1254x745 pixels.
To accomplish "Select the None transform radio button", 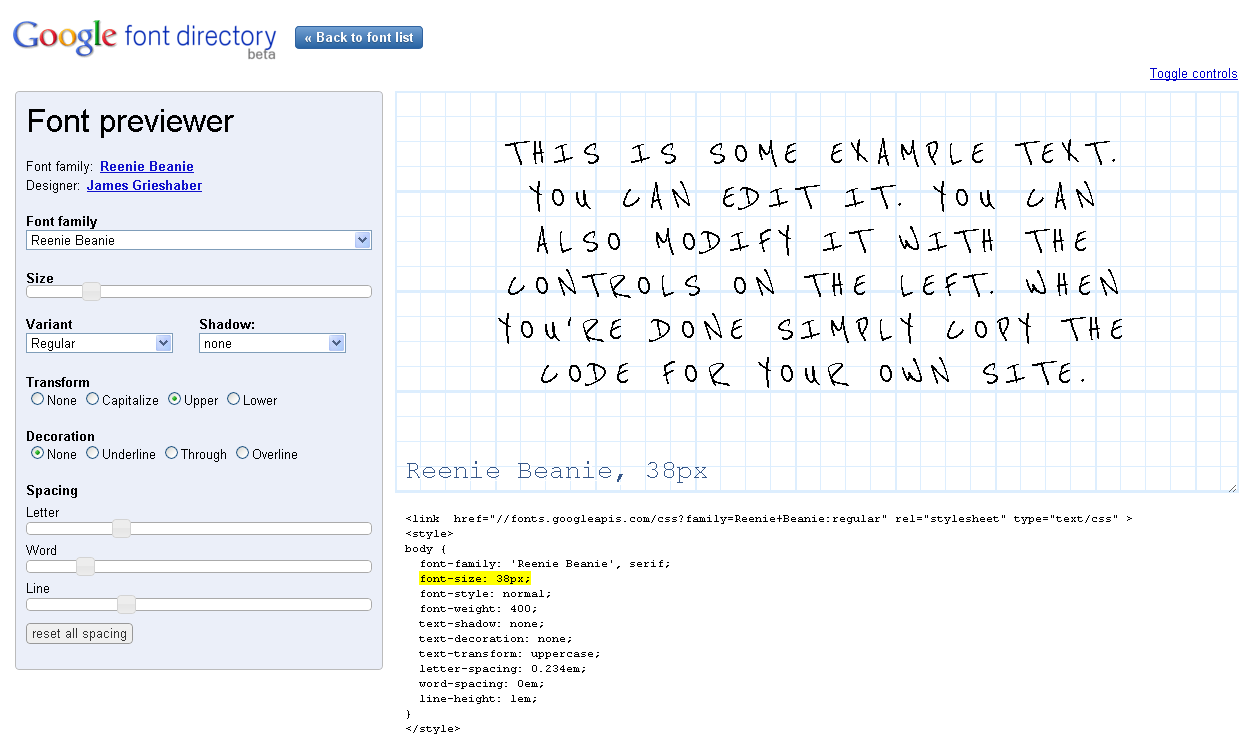I will coord(38,400).
